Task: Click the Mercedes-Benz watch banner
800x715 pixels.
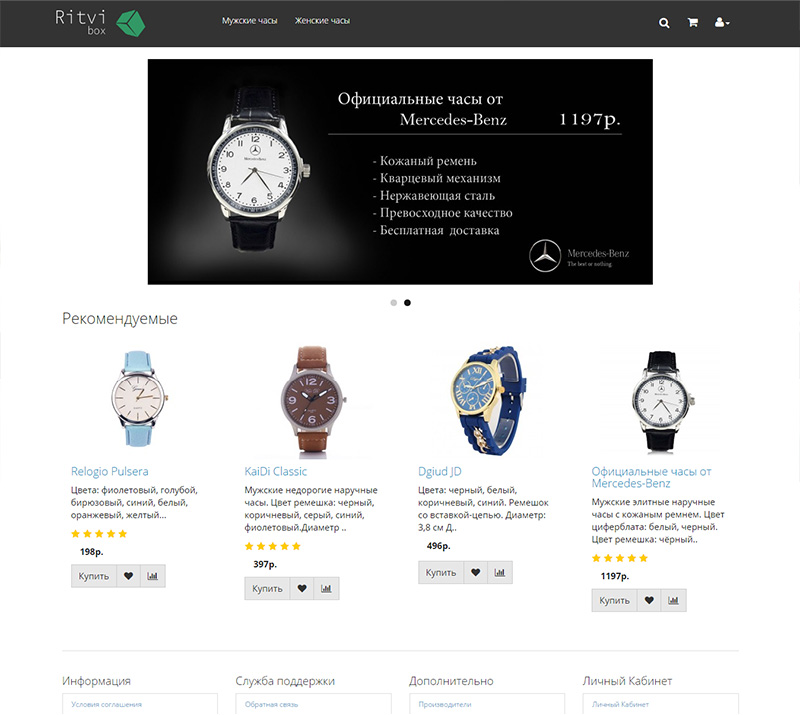Action: pos(400,171)
